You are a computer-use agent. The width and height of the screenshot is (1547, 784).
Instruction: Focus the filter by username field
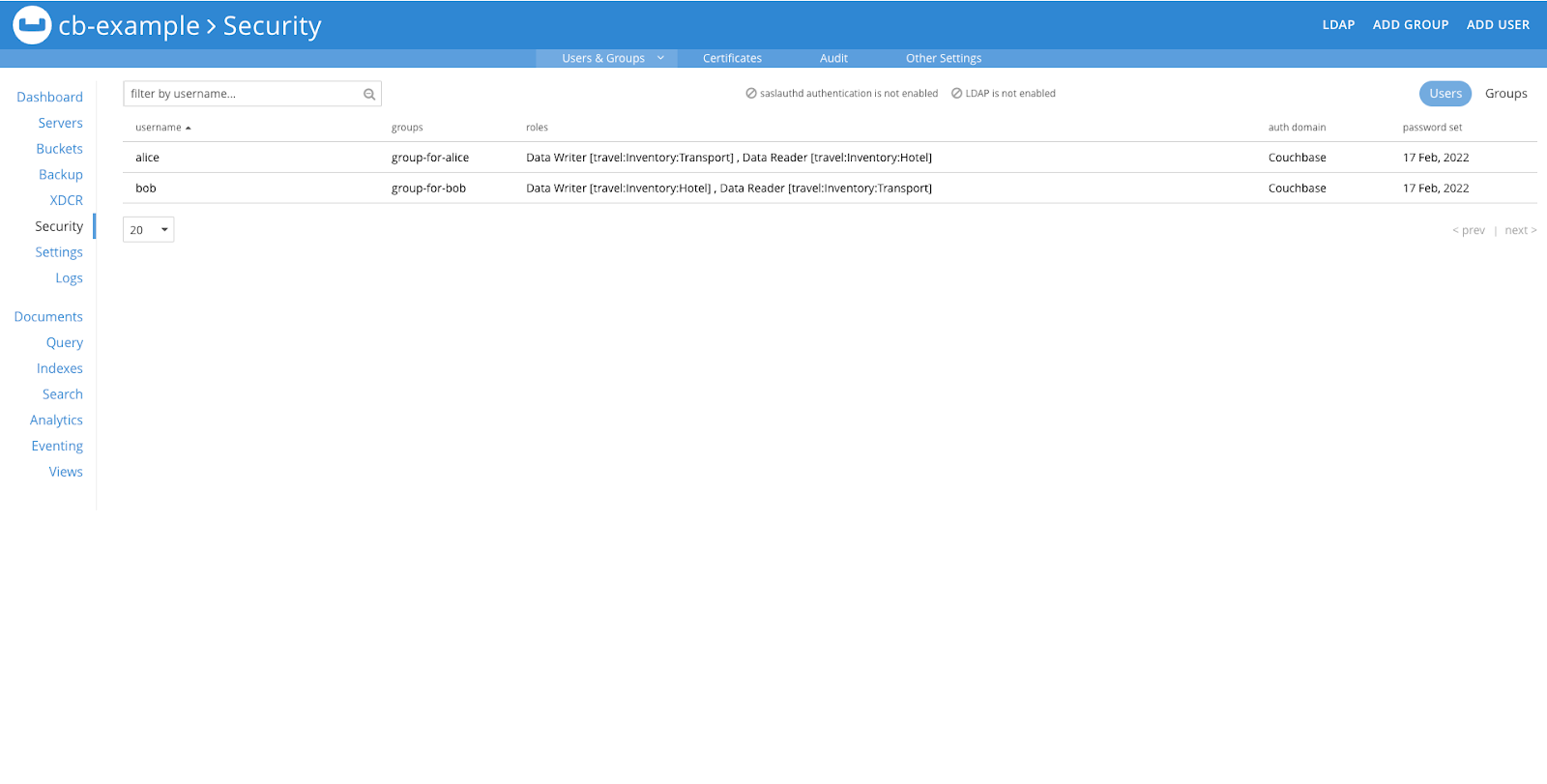coord(242,94)
